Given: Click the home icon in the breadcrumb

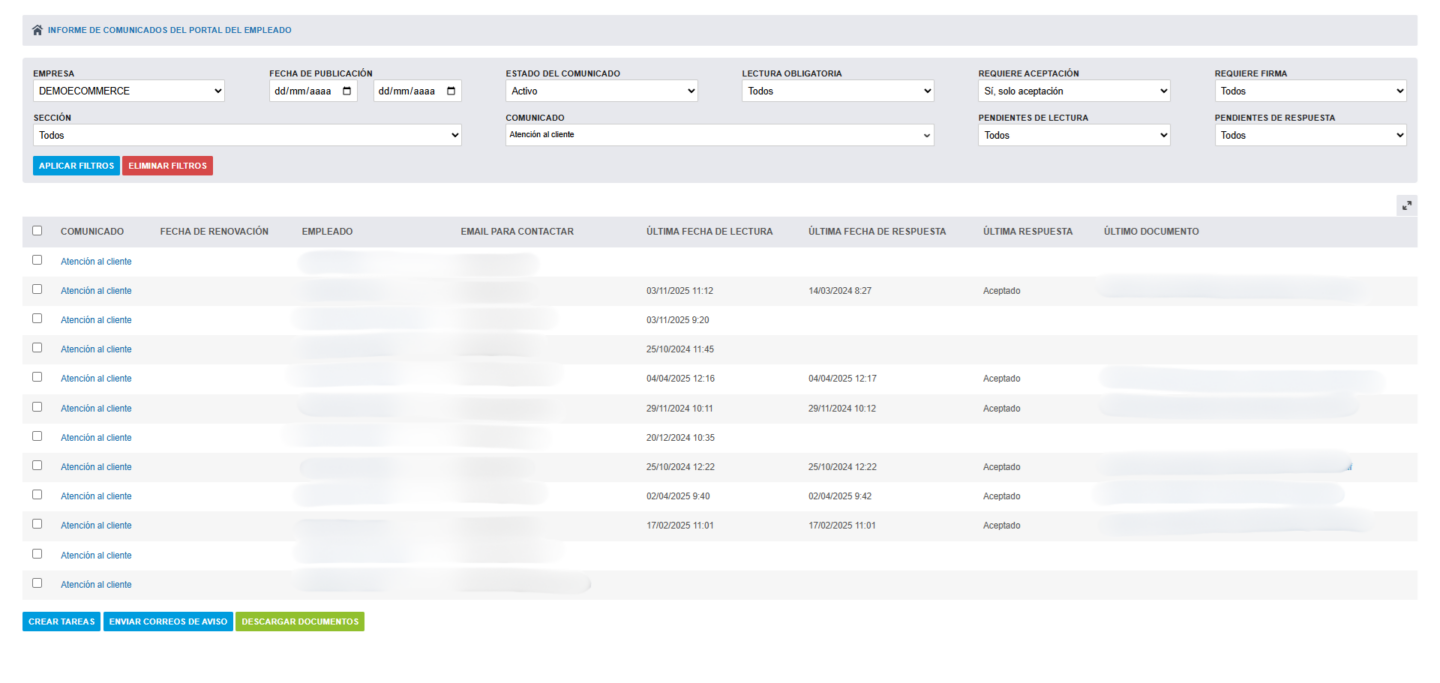Looking at the screenshot, I should [x=37, y=30].
